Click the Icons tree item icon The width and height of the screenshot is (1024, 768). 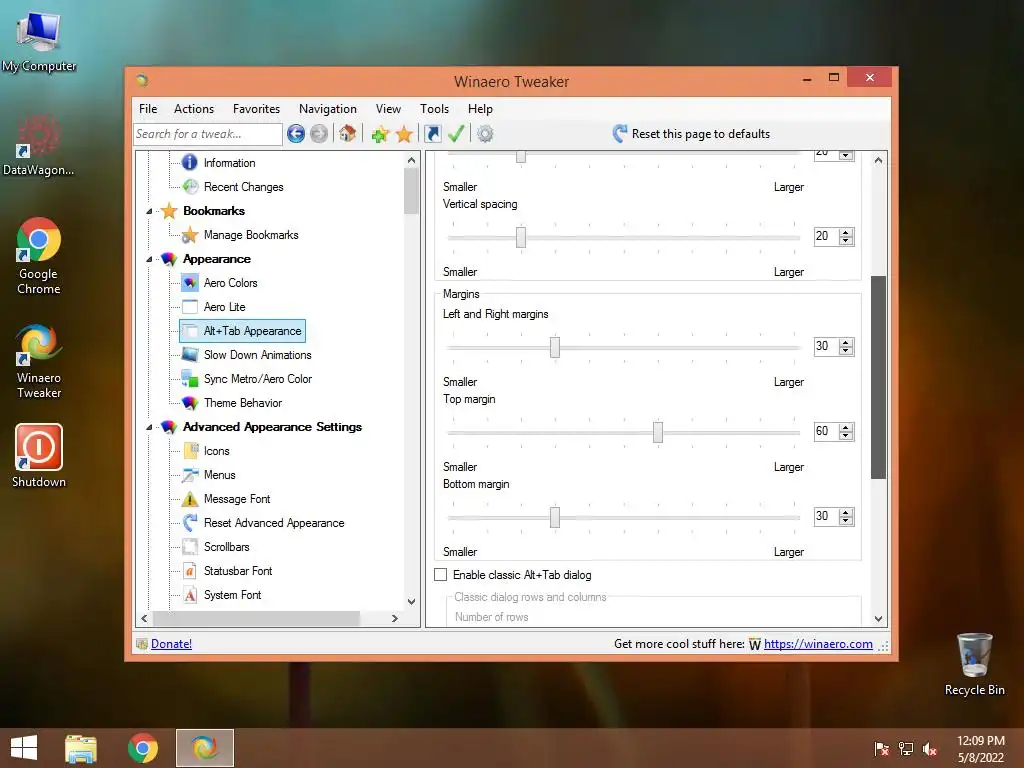click(x=189, y=451)
